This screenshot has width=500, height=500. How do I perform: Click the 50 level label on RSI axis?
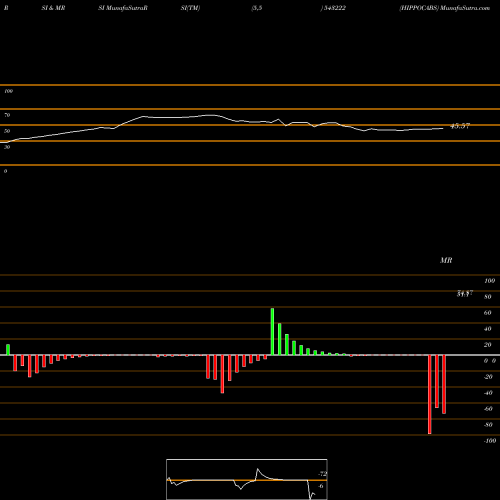pos(7,131)
